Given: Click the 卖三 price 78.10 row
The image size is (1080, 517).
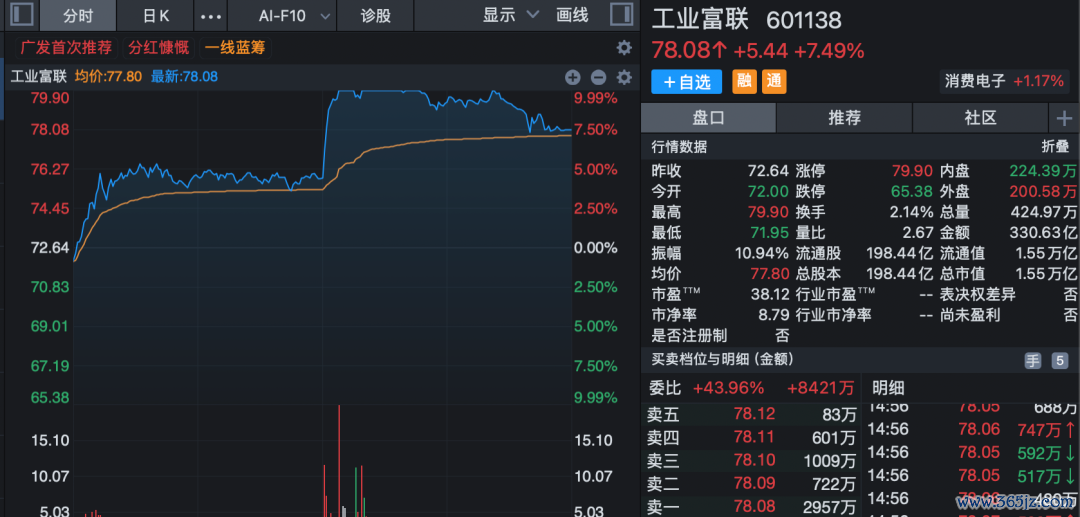Looking at the screenshot, I should click(x=751, y=460).
